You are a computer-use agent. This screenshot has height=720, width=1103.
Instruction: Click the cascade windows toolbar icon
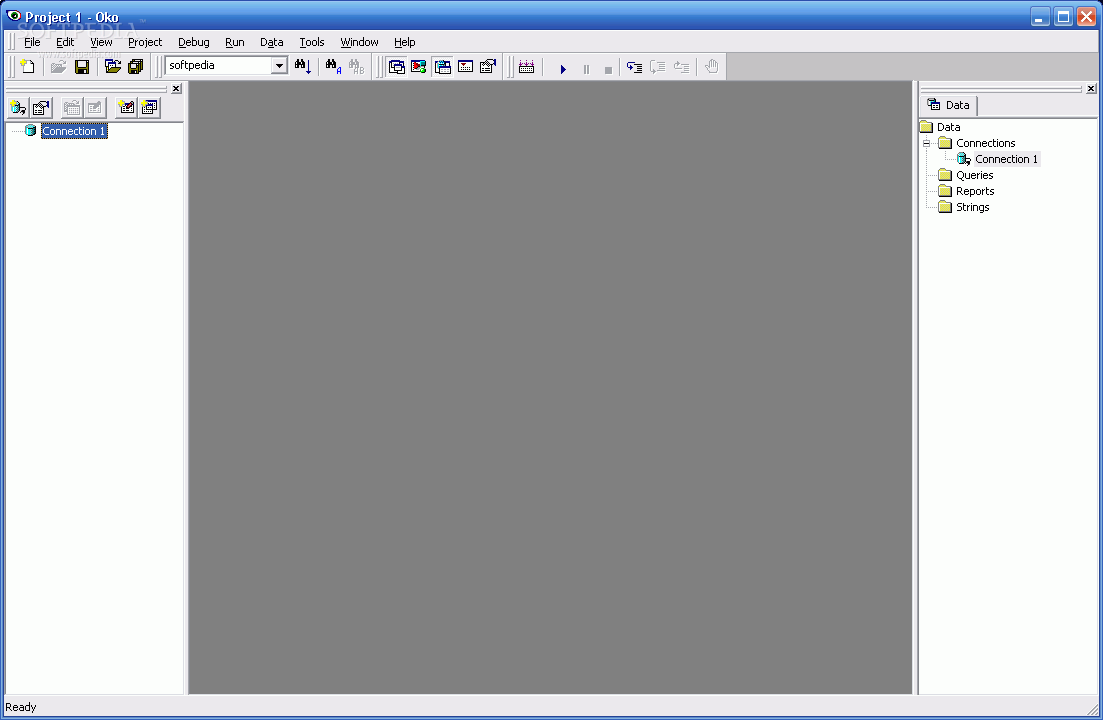[x=396, y=66]
